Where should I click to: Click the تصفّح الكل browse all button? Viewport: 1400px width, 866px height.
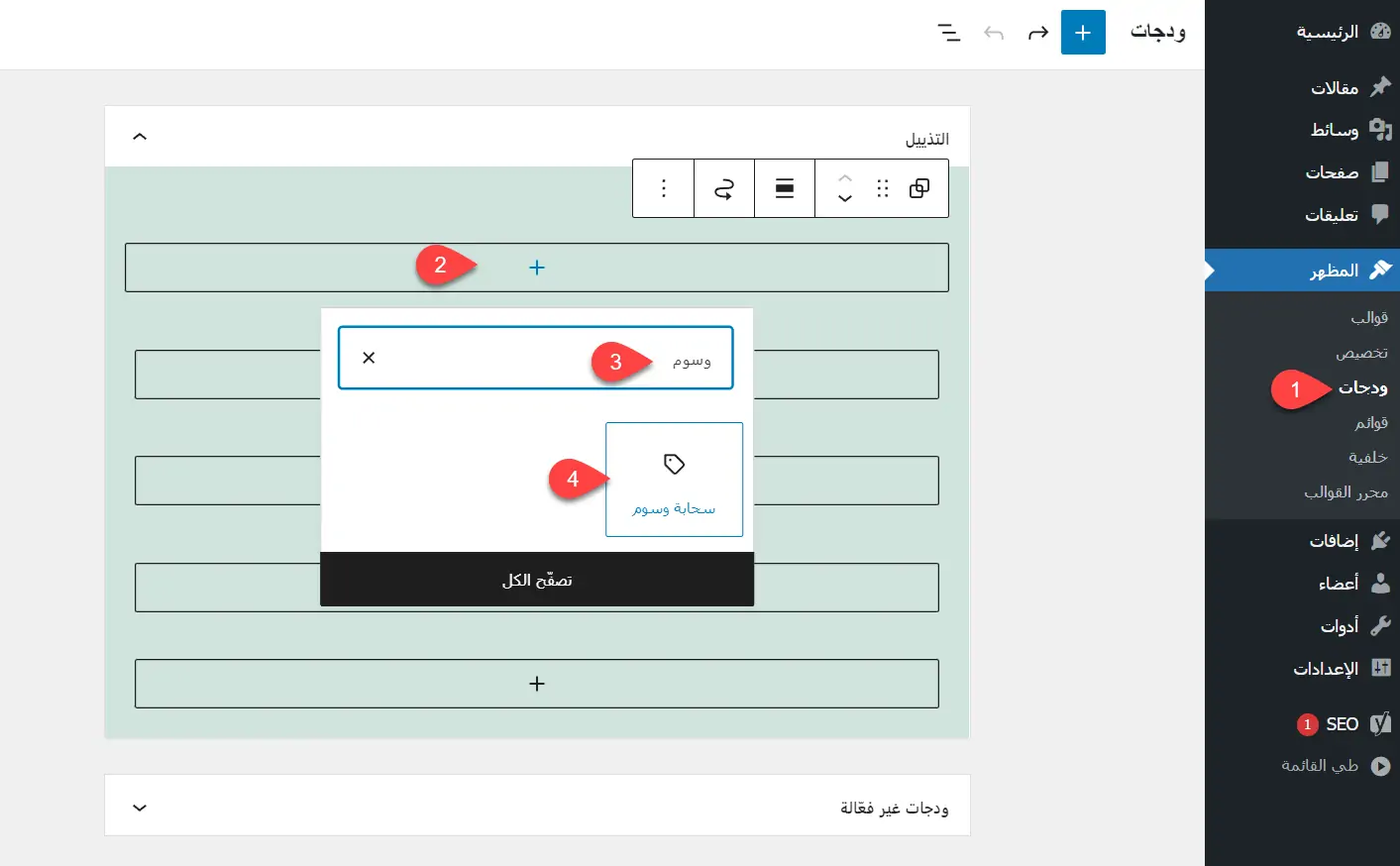coord(537,580)
